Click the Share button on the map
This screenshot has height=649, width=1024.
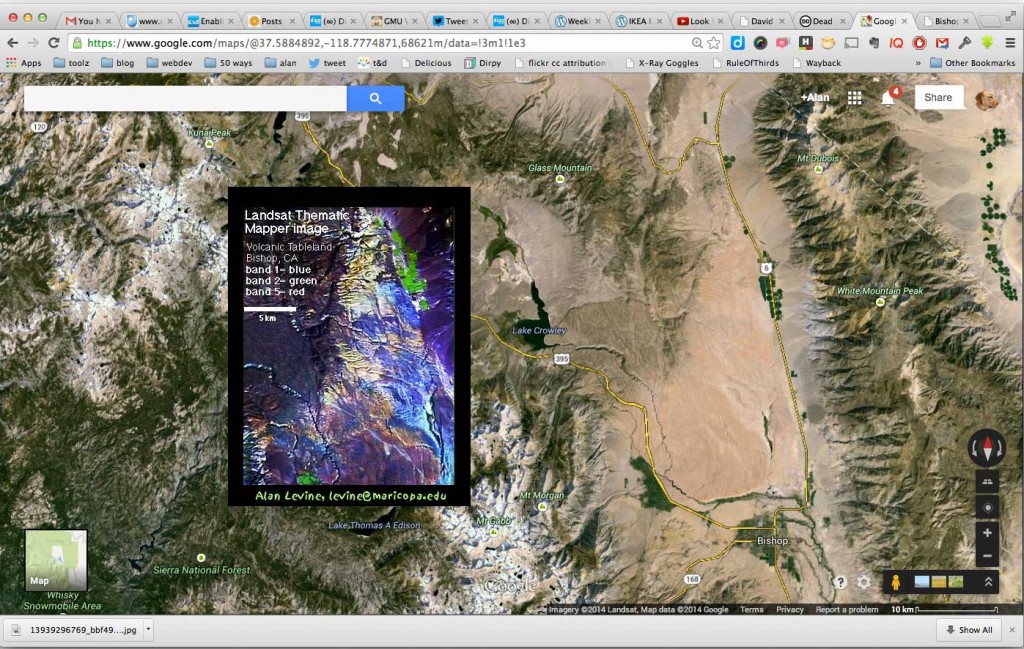pos(938,97)
